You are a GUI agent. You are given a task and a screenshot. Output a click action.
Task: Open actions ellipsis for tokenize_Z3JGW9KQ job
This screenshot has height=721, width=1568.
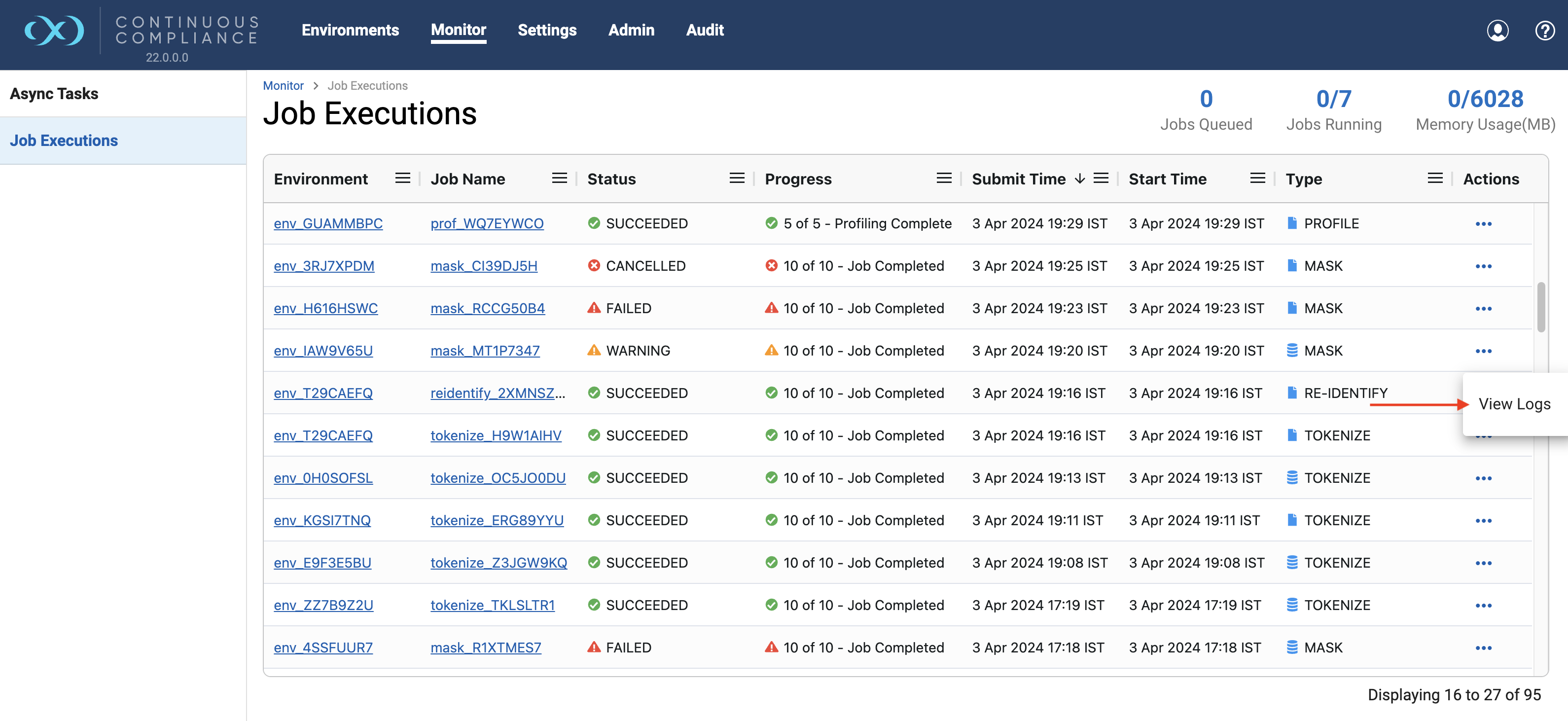point(1483,563)
